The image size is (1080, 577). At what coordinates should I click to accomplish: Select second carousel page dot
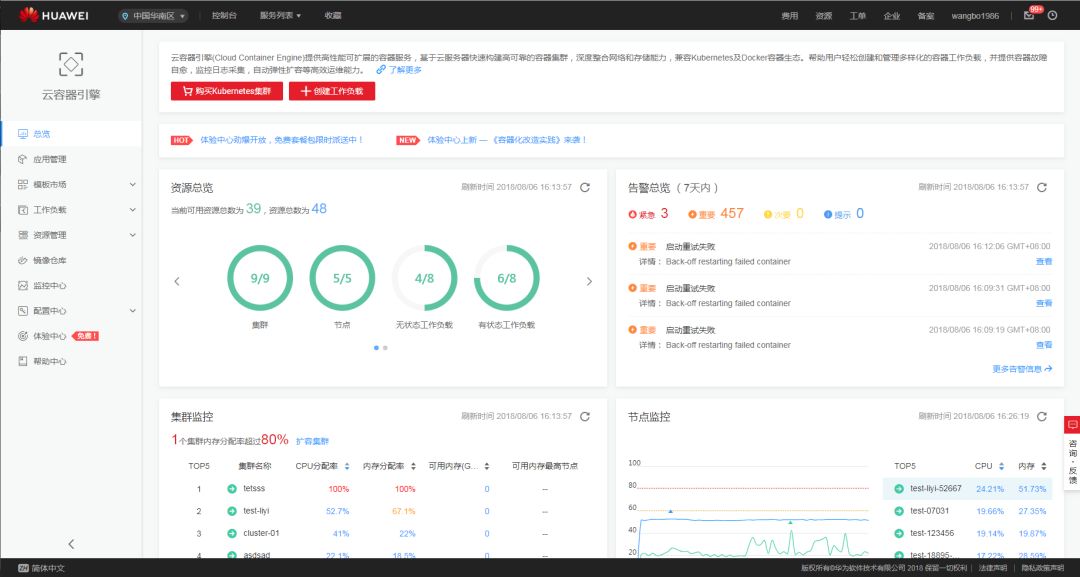point(385,348)
